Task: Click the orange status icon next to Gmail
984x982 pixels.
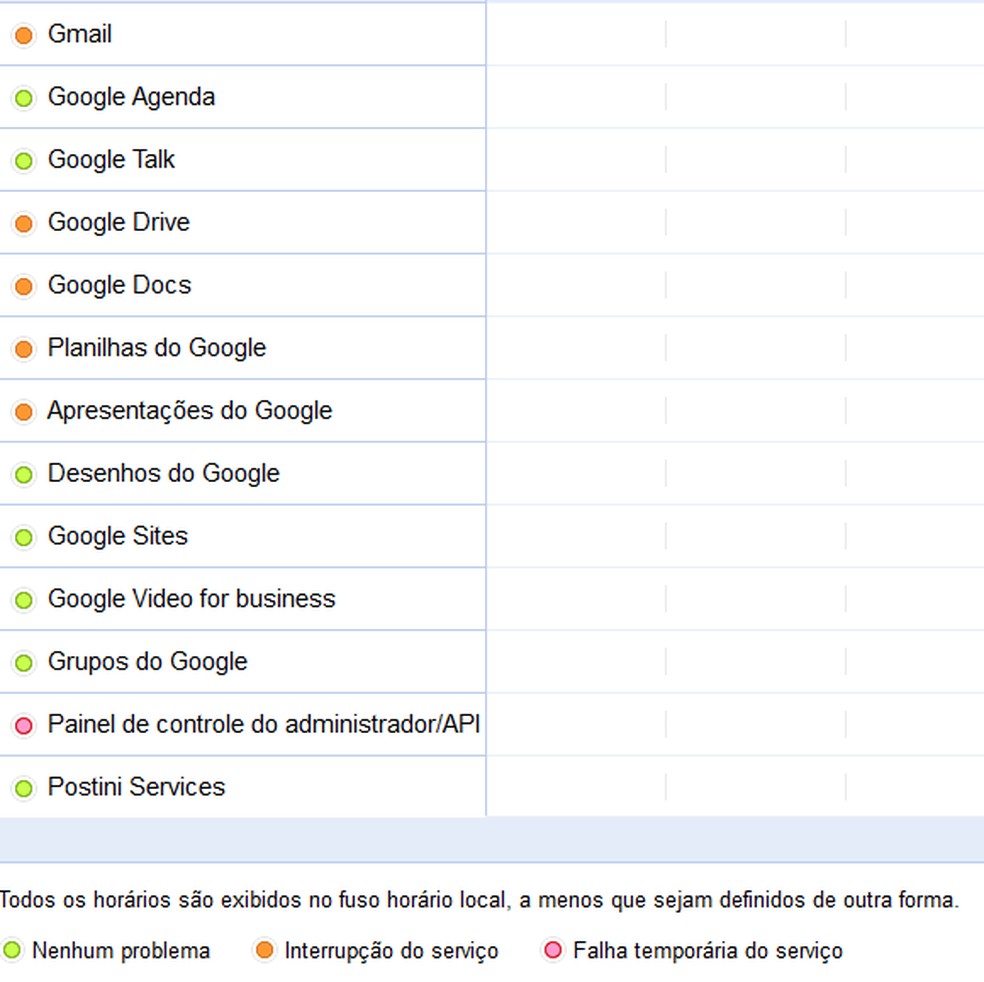Action: pos(23,34)
